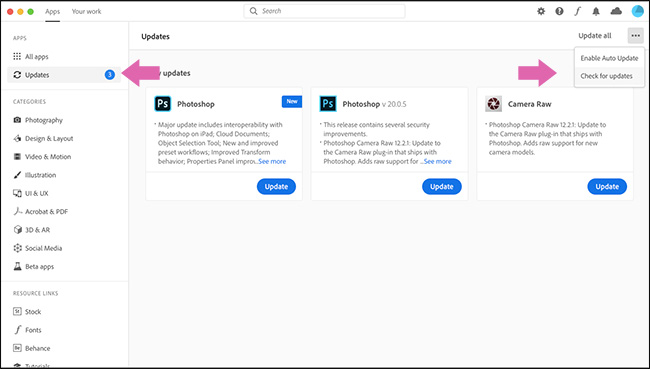Open Video & Motion category label
650x369 pixels.
48,156
